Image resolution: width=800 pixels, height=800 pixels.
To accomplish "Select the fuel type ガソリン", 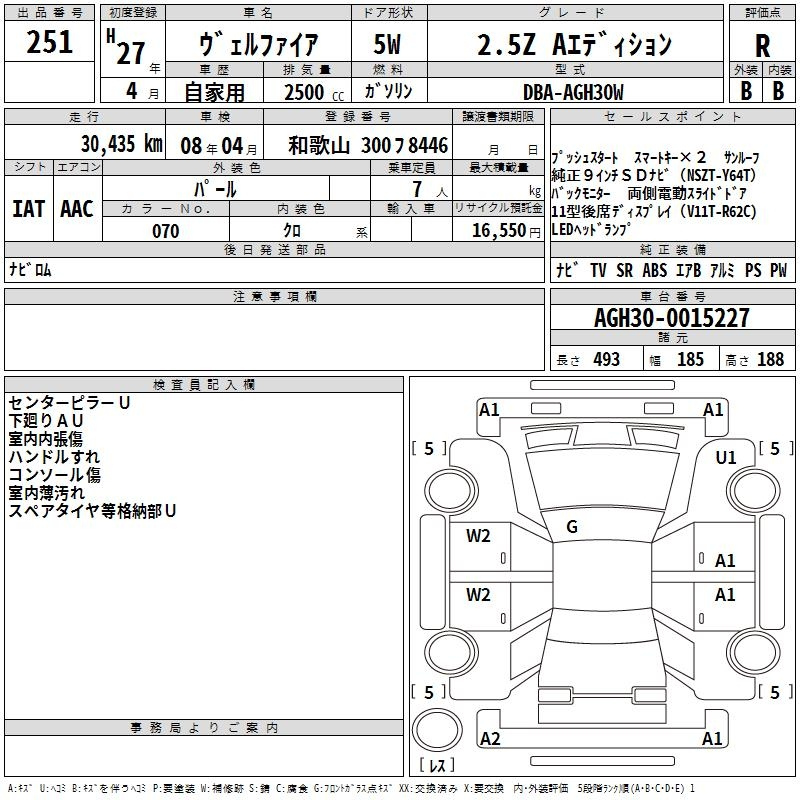I will click(x=388, y=91).
